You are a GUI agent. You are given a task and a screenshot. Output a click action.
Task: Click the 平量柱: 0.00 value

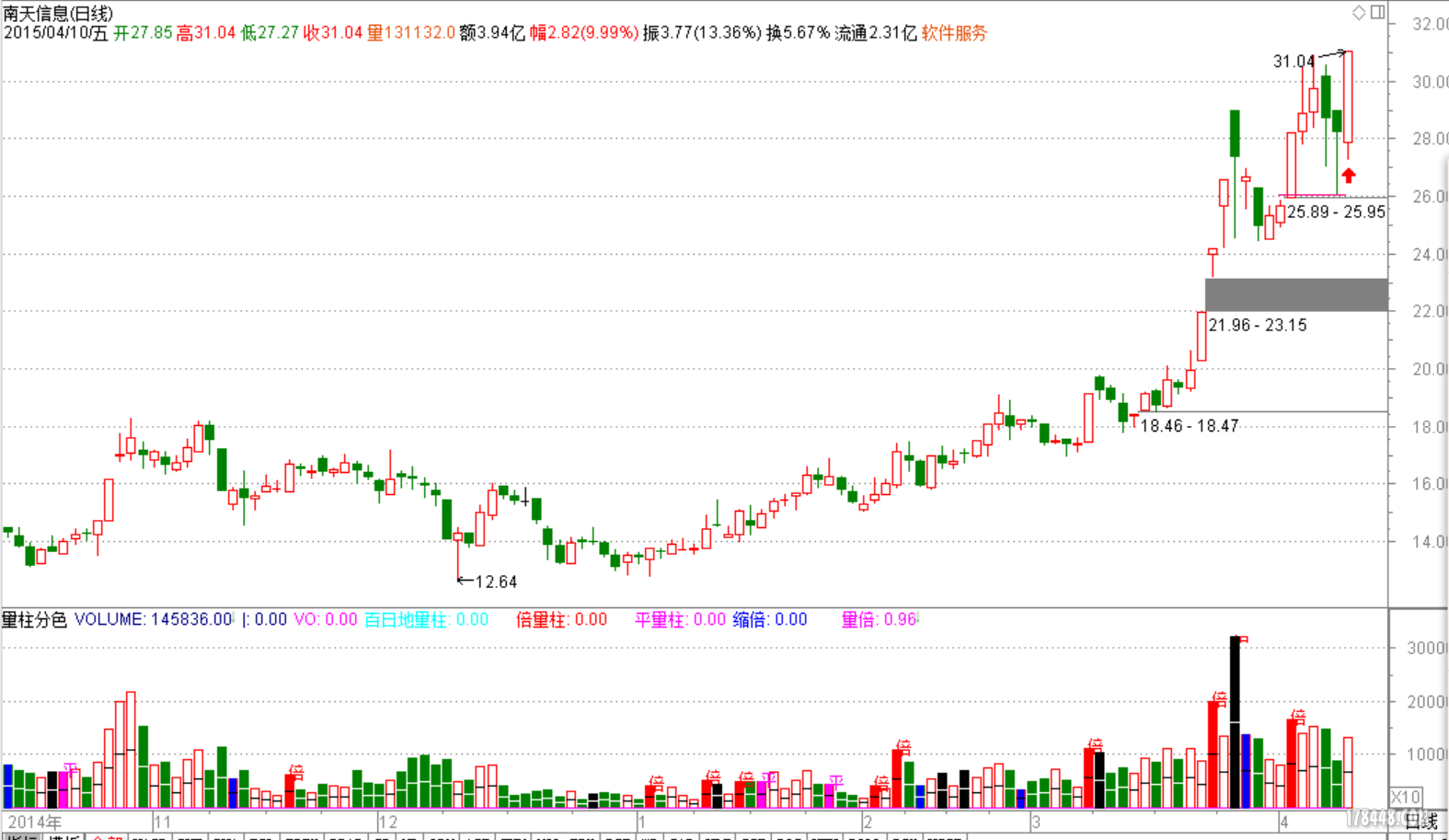click(x=680, y=619)
